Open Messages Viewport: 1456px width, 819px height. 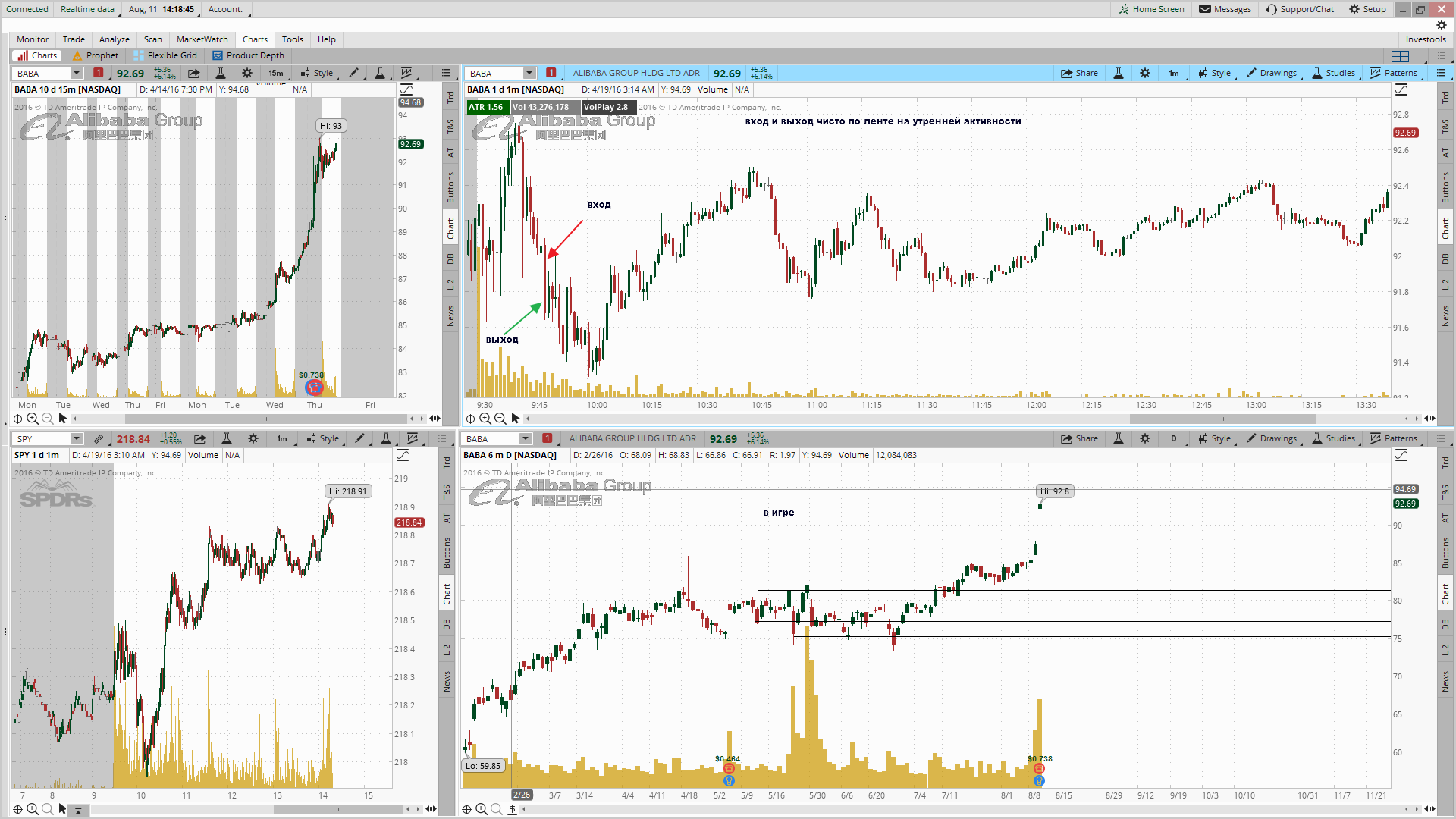click(x=1225, y=9)
